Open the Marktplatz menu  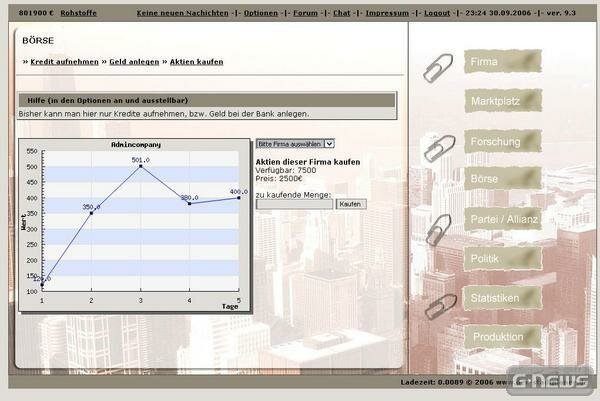tap(503, 101)
